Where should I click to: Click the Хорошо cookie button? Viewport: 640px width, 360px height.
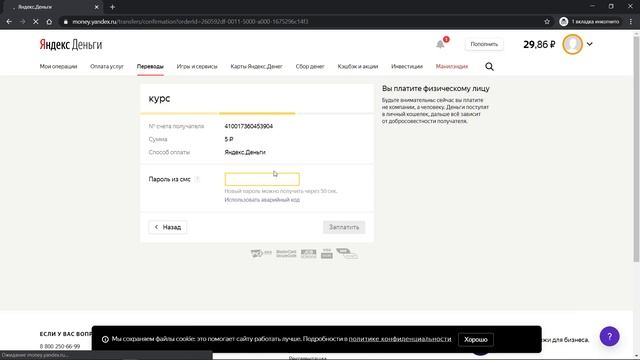[476, 340]
